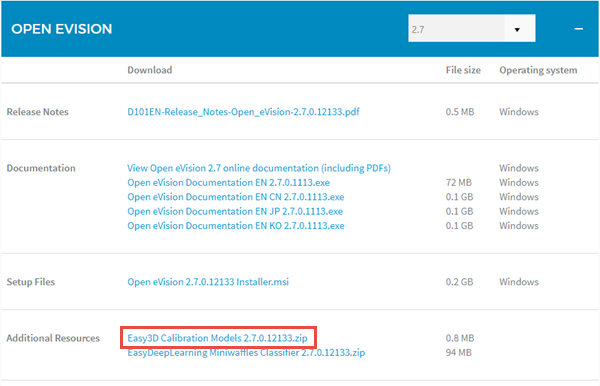Screen dimensions: 600x386
Task: Click the 0.8 MB file size value
Action: click(x=460, y=338)
